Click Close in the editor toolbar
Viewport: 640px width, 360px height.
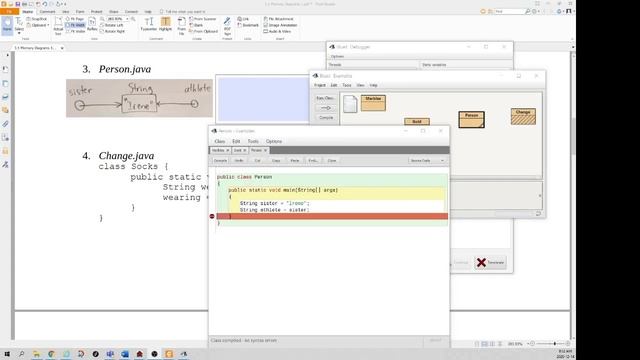(x=331, y=160)
